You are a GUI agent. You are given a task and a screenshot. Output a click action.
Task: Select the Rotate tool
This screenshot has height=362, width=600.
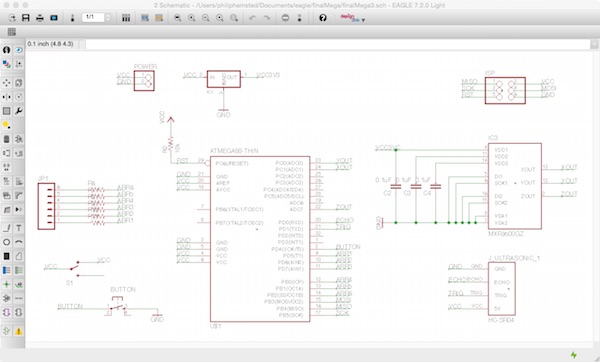(18, 97)
